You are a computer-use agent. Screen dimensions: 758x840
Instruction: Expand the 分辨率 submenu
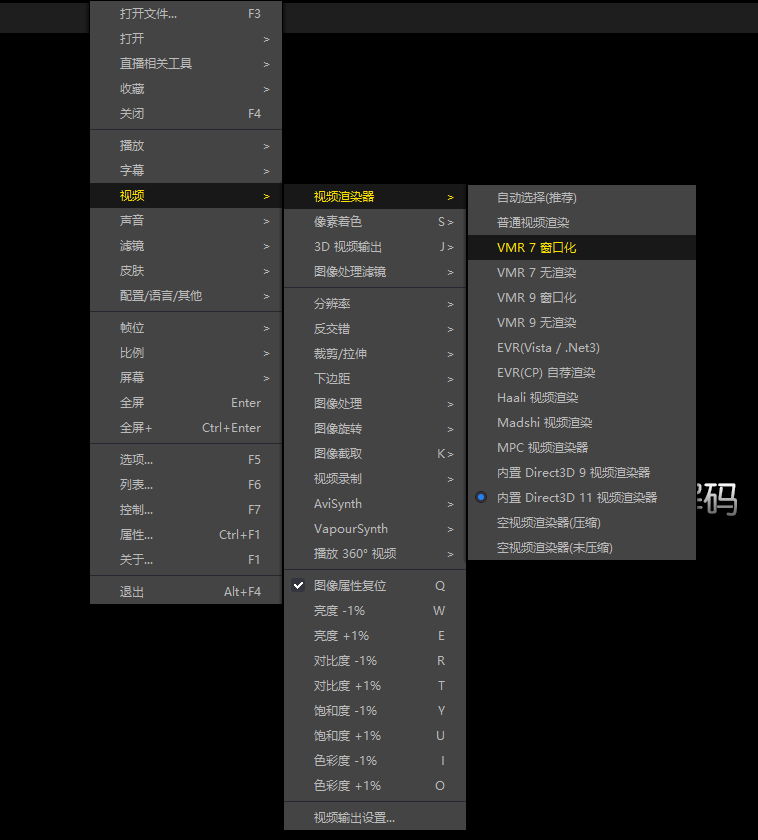[x=332, y=304]
